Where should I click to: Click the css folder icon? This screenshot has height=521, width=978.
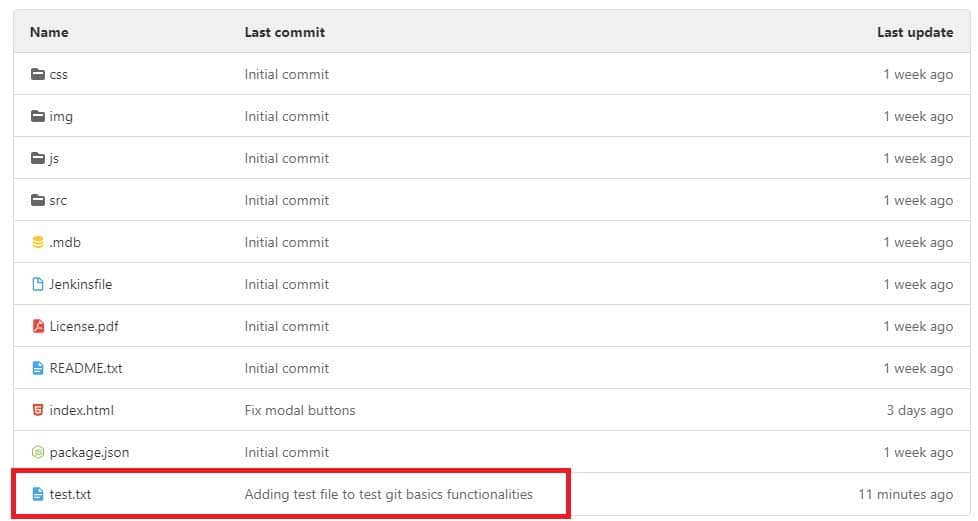click(x=38, y=74)
